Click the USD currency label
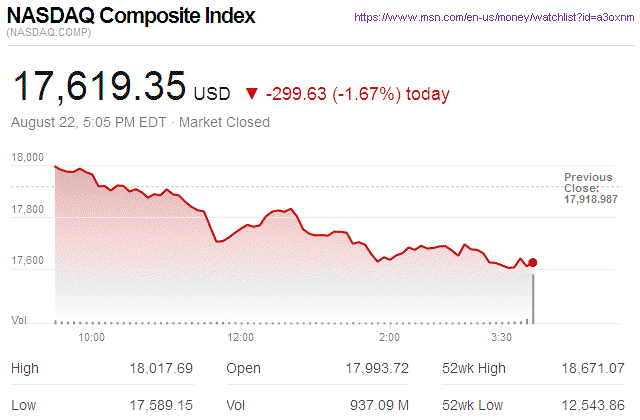 (x=212, y=94)
